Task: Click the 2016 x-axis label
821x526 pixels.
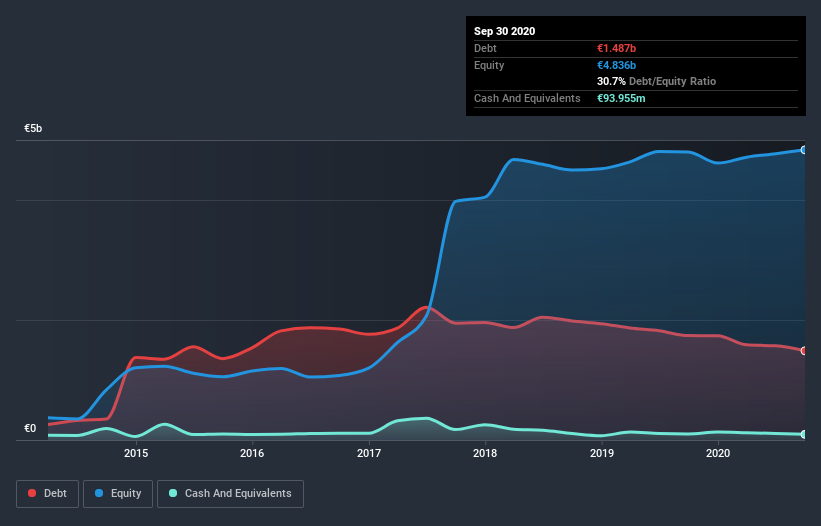Action: pyautogui.click(x=252, y=453)
